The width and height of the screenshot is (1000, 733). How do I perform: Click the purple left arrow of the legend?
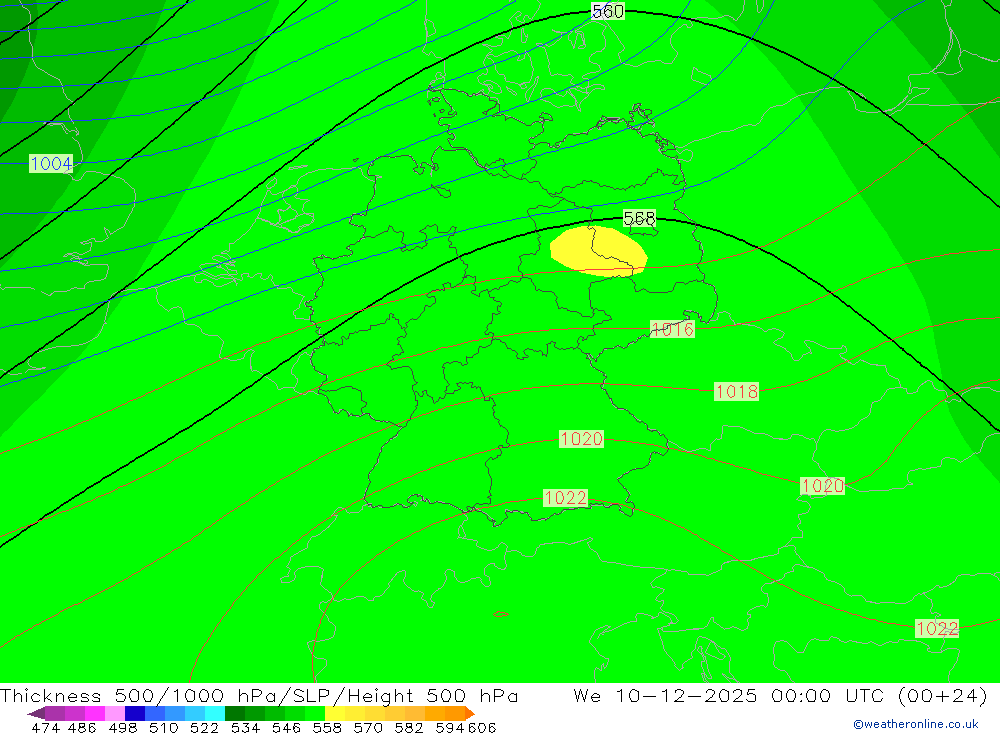tap(36, 713)
